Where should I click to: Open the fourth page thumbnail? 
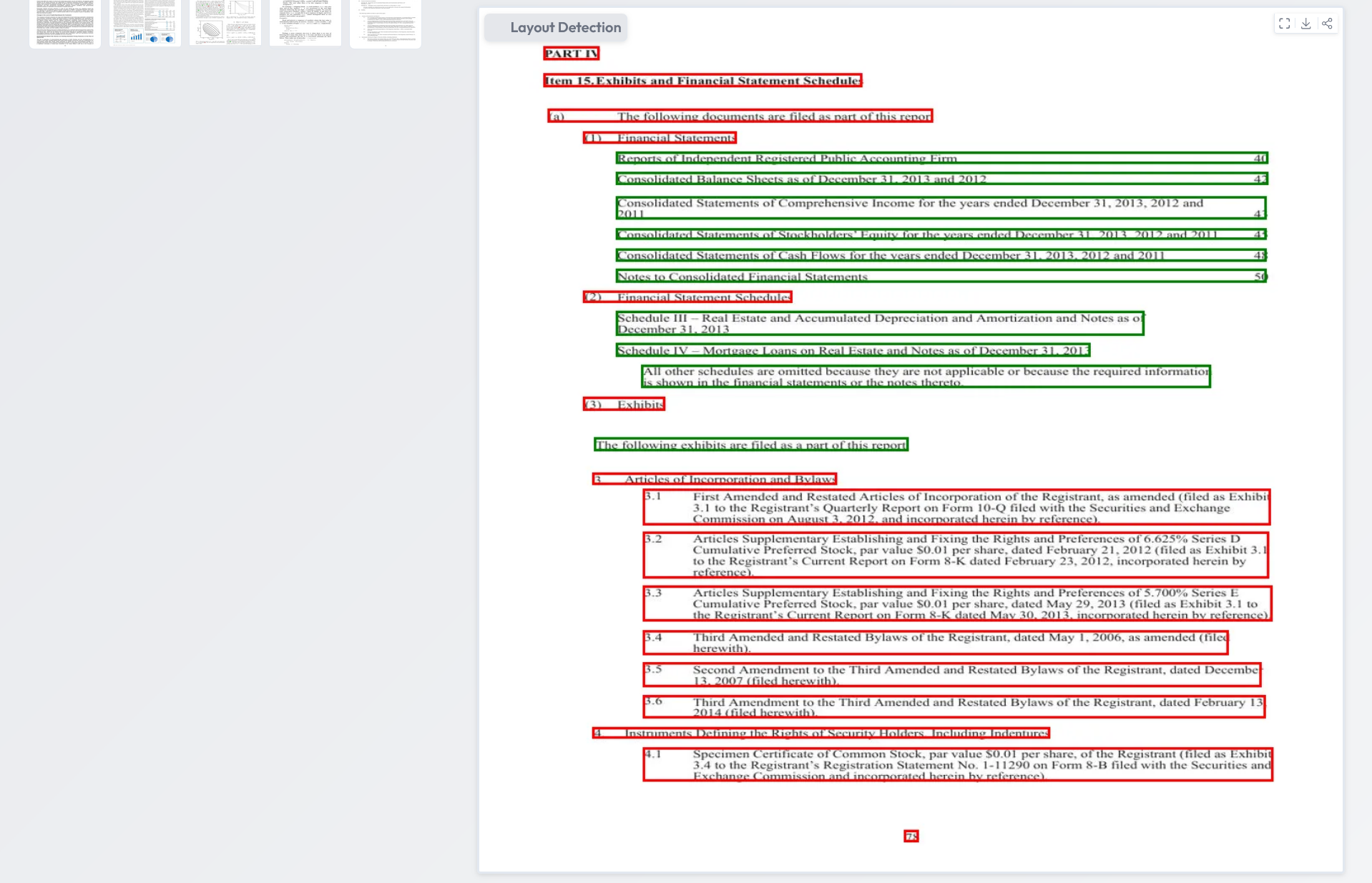point(305,23)
